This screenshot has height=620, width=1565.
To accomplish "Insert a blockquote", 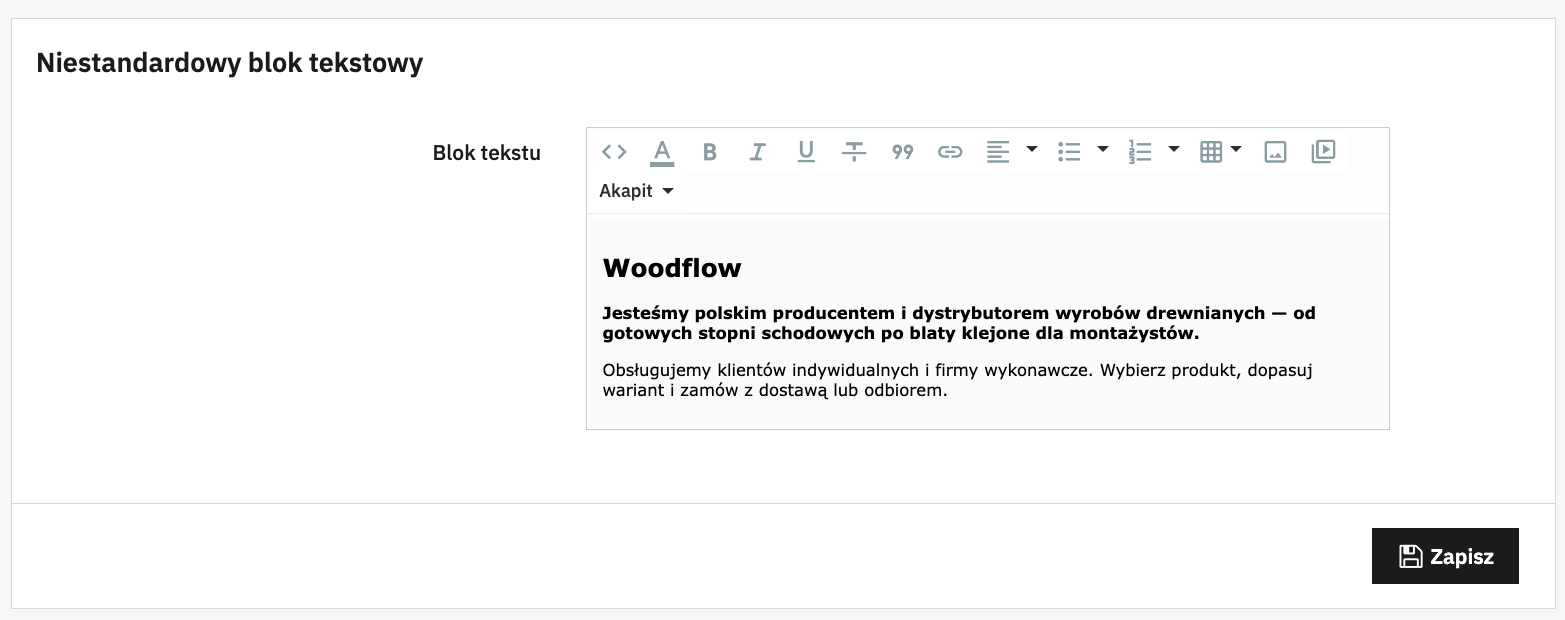I will 902,152.
